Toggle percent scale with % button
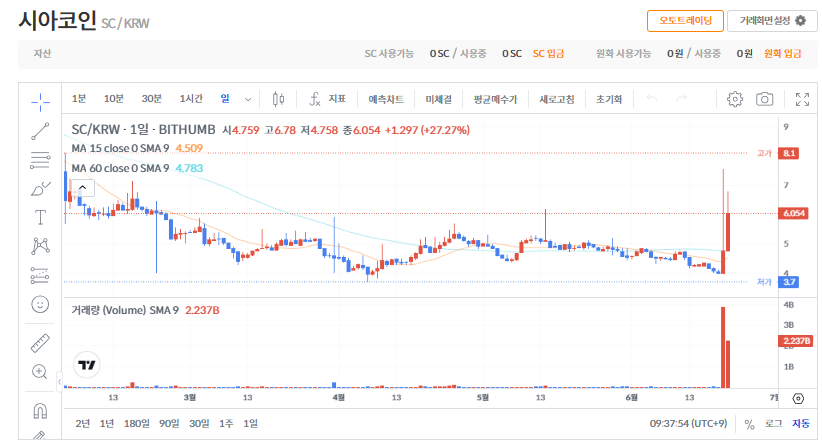 pyautogui.click(x=750, y=424)
